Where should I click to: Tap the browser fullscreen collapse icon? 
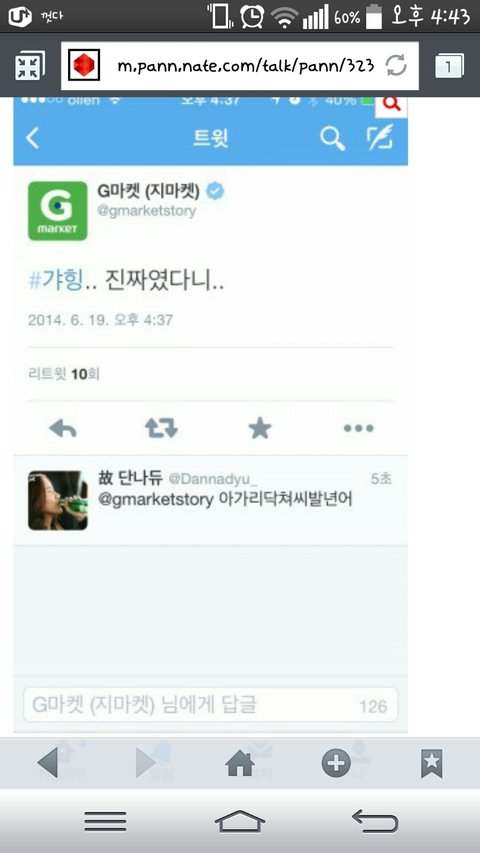[29, 66]
